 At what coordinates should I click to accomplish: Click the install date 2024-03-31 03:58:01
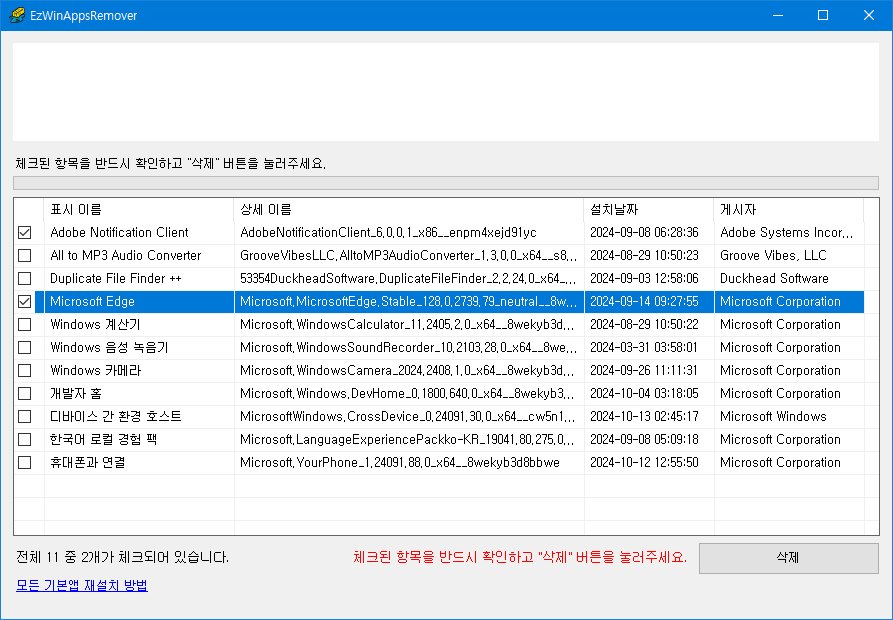tap(644, 347)
